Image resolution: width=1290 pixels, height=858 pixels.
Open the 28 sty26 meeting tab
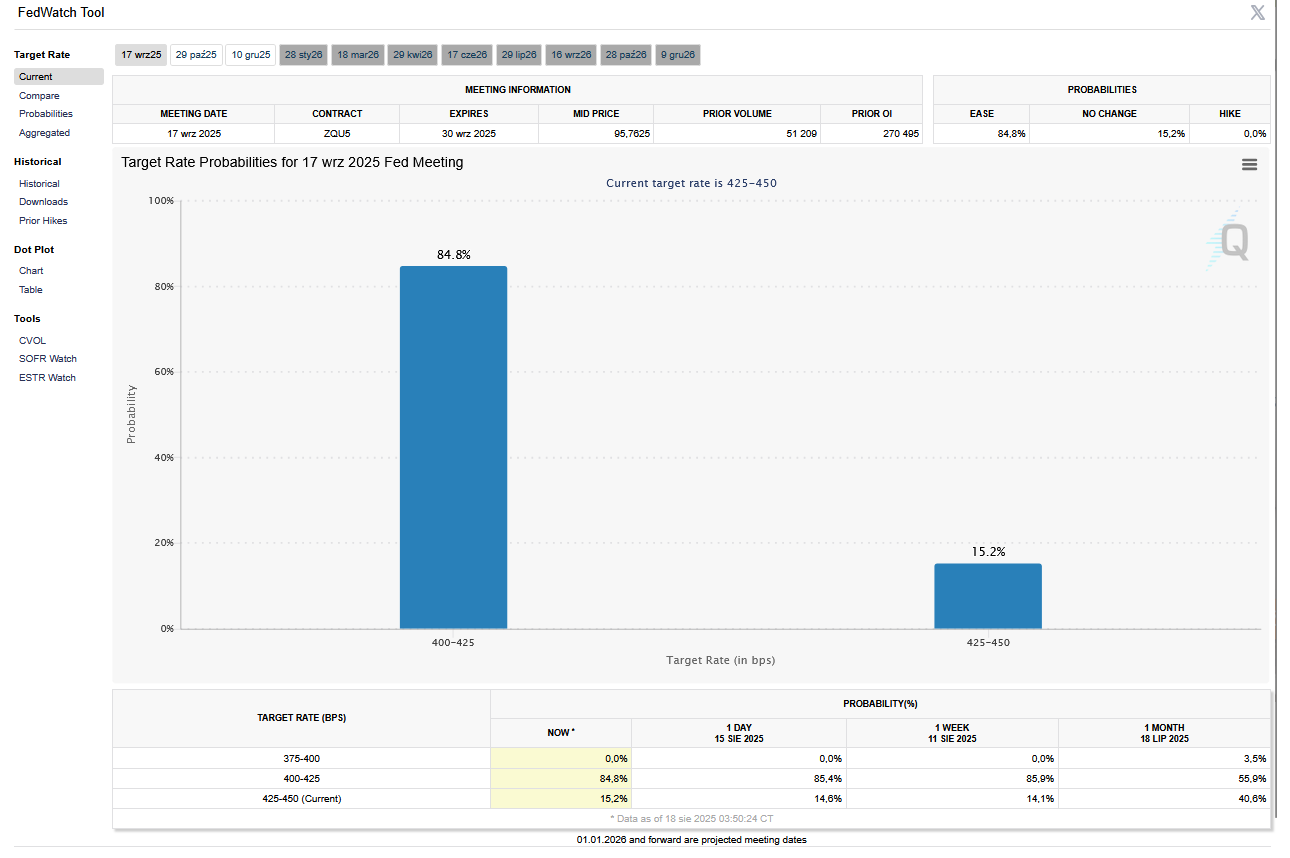303,55
